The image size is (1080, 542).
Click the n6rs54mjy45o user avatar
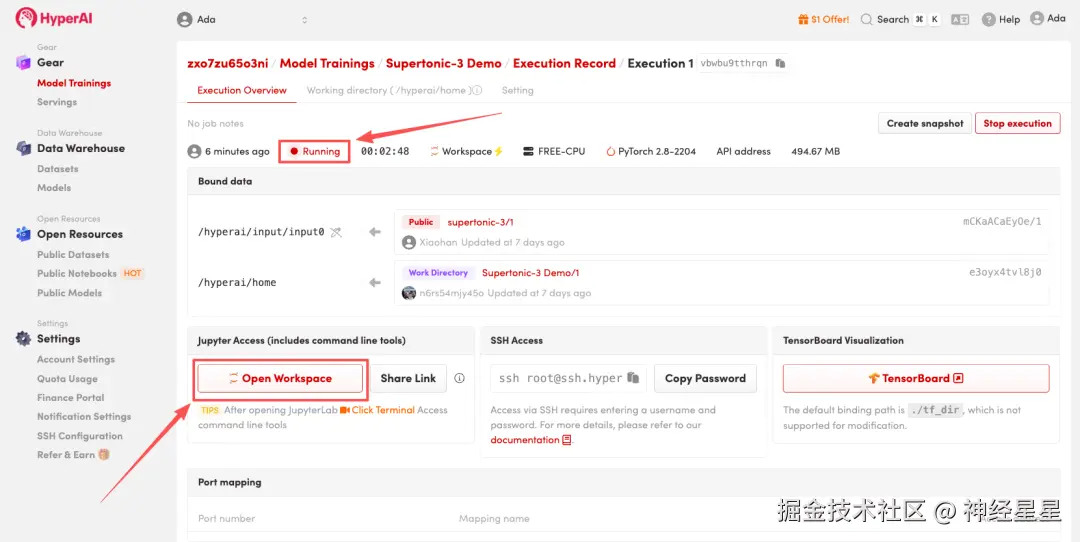pos(409,293)
